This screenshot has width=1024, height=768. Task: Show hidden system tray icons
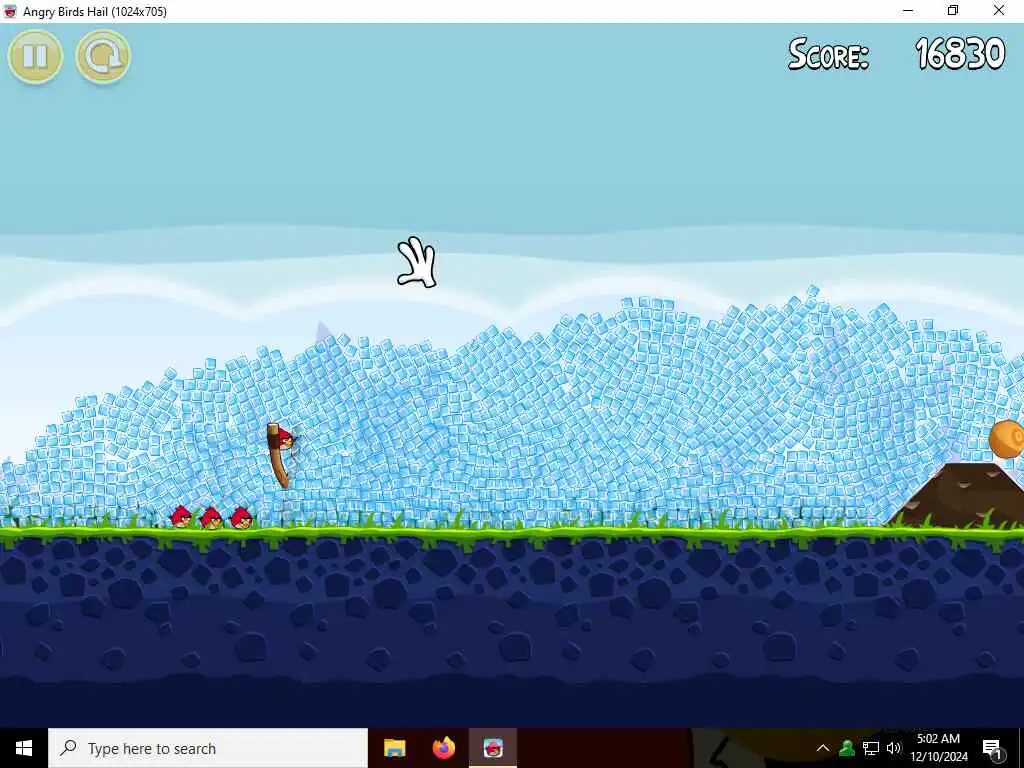(823, 748)
